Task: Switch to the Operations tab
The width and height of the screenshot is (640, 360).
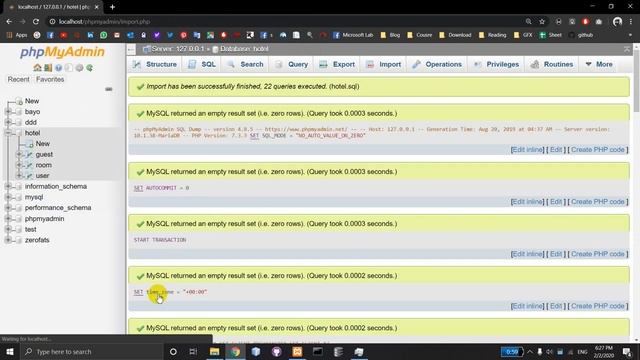Action: [x=437, y=64]
